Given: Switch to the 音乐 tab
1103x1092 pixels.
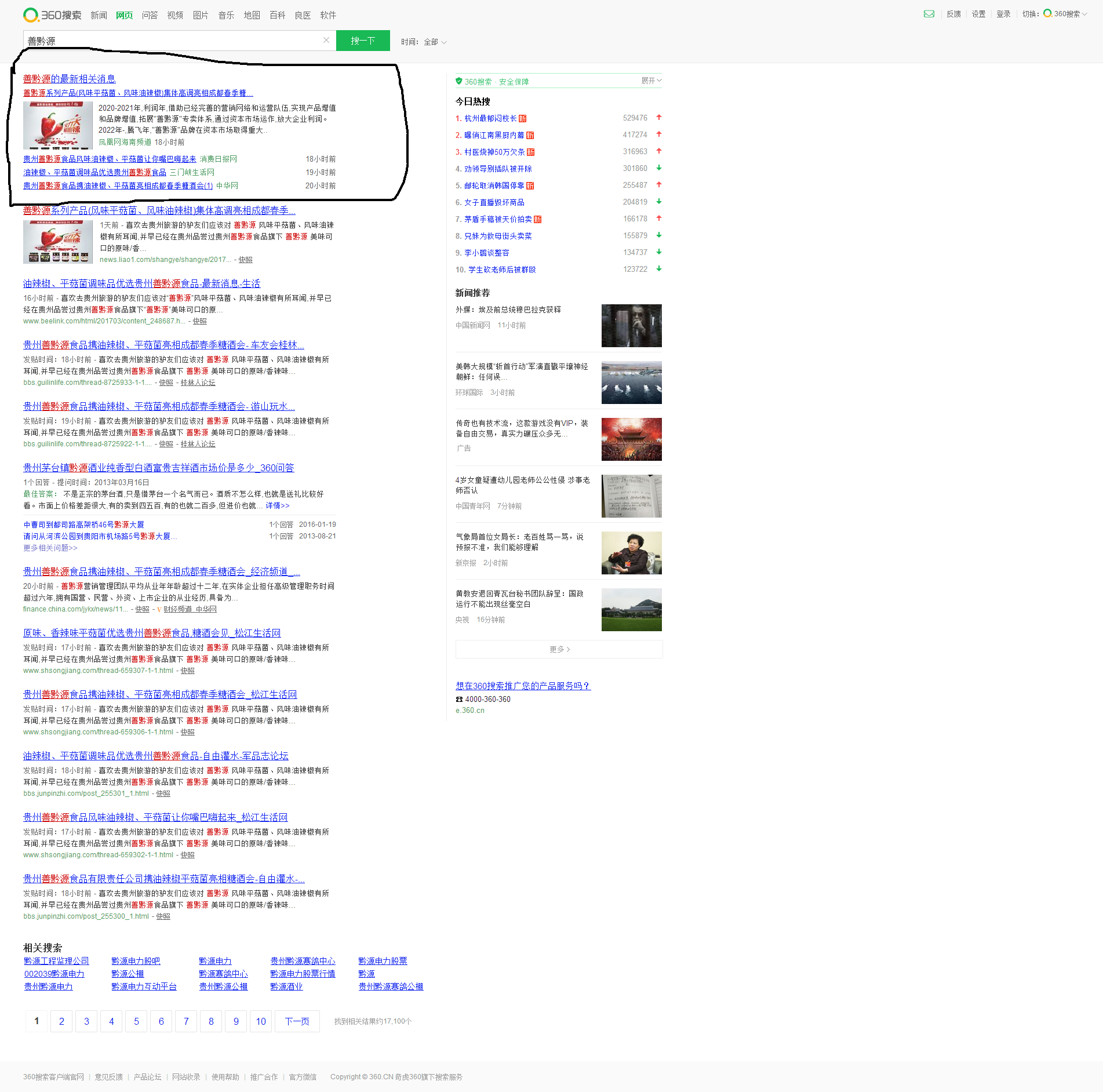Looking at the screenshot, I should [226, 15].
